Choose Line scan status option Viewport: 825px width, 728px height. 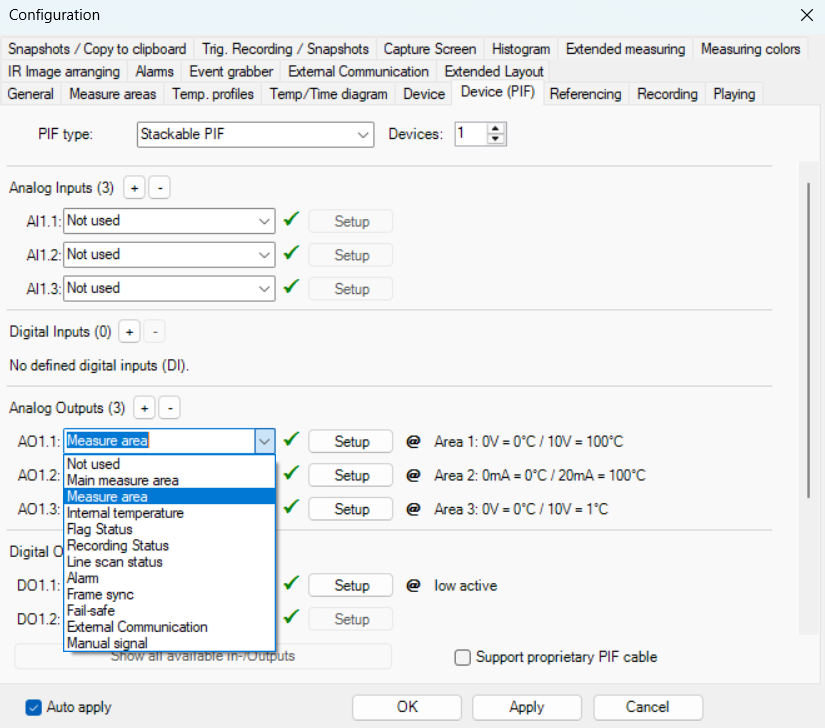tap(169, 562)
